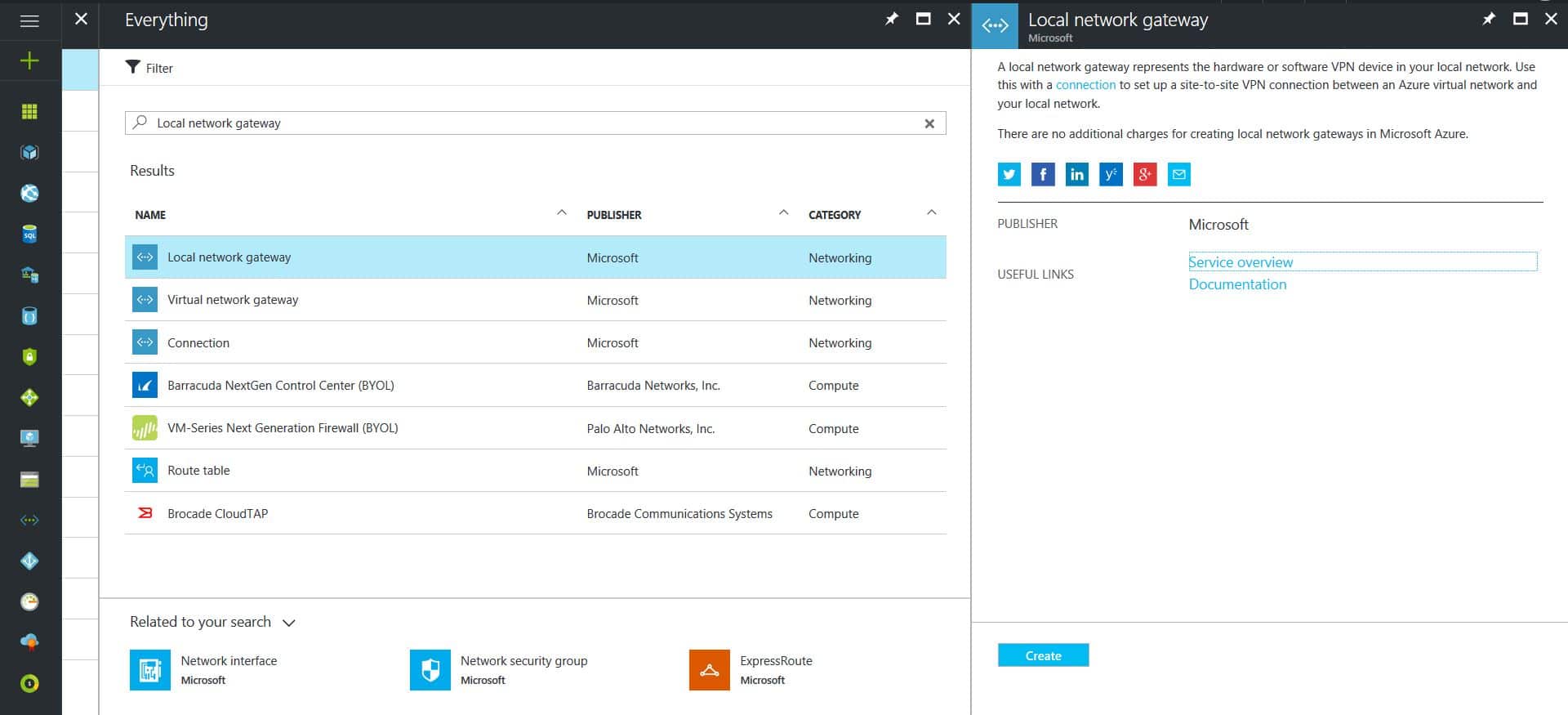Select Barracuda NextGen Control Center (BYOL)
Screen dimensions: 1568x715
click(536, 385)
